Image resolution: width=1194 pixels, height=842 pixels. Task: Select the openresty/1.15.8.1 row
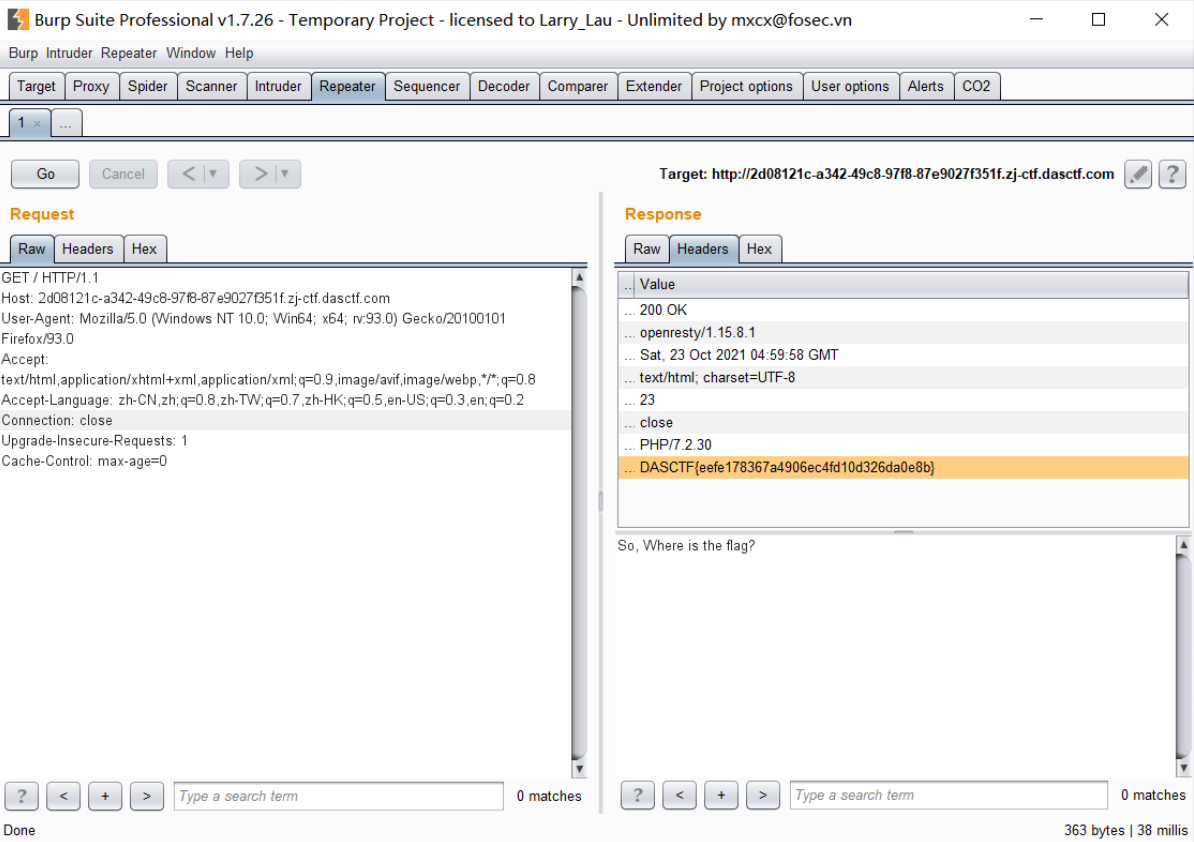coord(903,333)
